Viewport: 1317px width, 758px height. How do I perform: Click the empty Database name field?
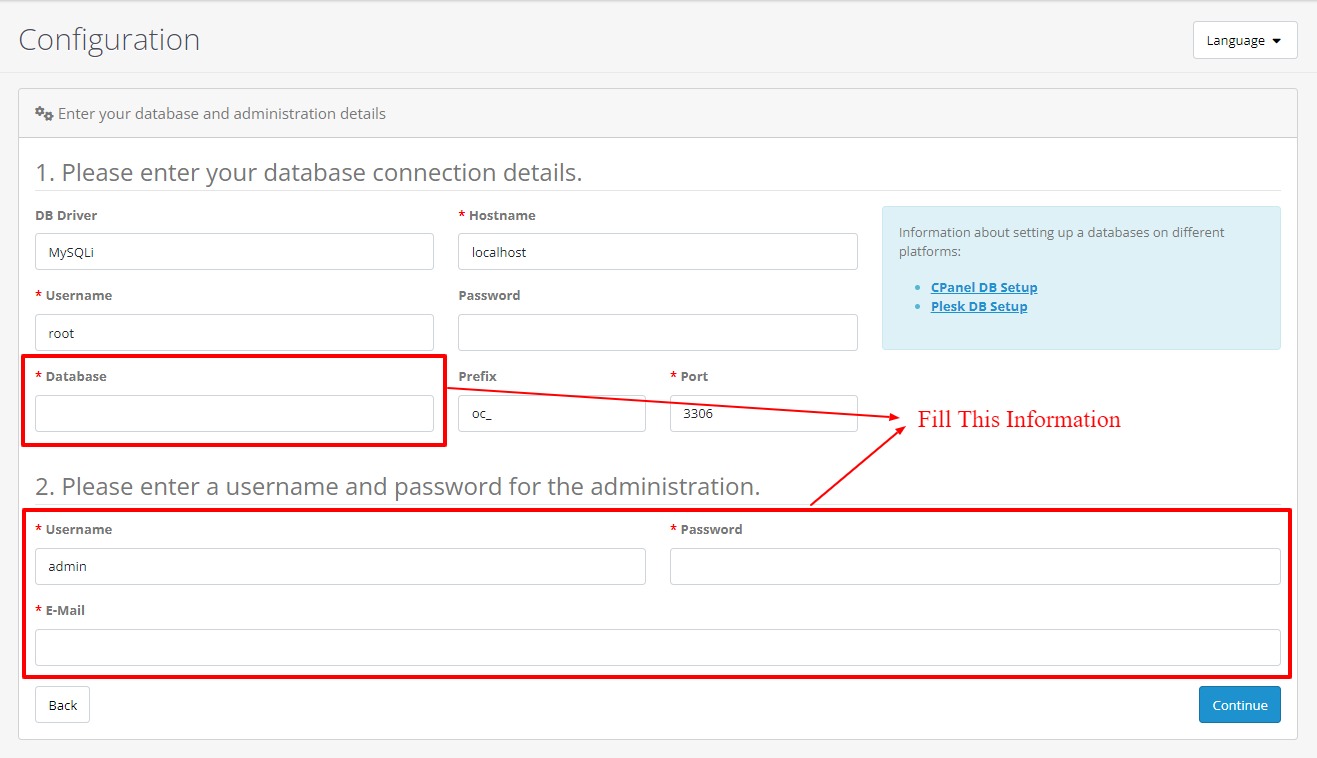234,413
